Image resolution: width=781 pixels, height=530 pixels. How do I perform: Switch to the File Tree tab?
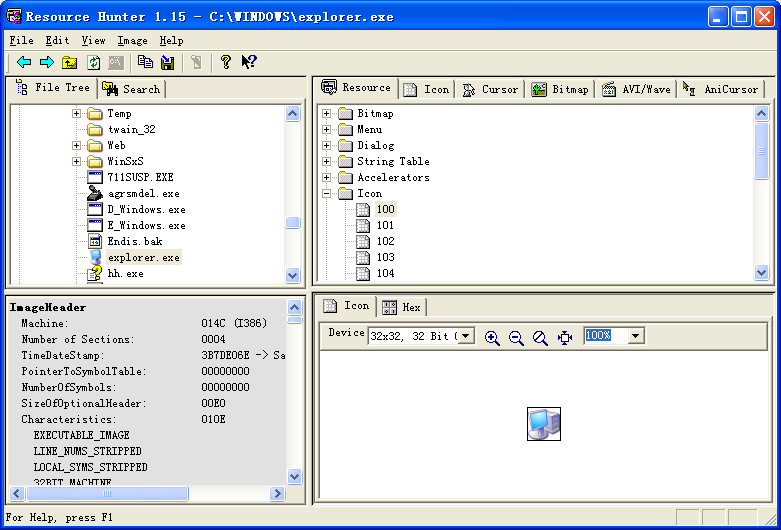[52, 88]
